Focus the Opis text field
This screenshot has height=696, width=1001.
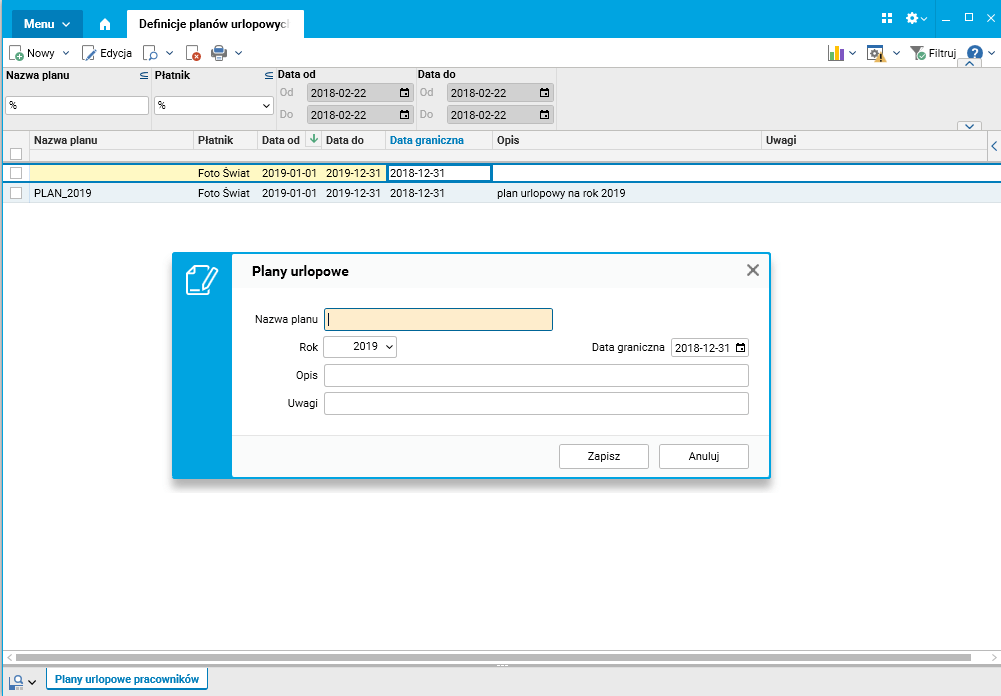[x=536, y=375]
